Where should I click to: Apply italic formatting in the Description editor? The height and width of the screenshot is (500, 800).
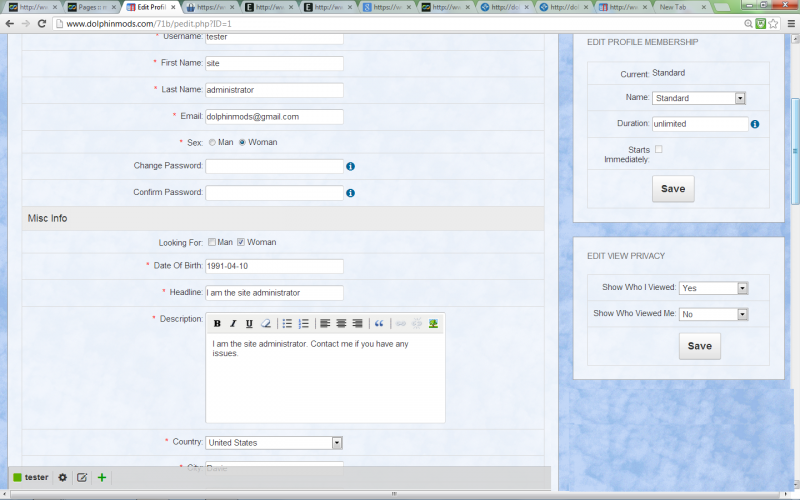pyautogui.click(x=233, y=323)
